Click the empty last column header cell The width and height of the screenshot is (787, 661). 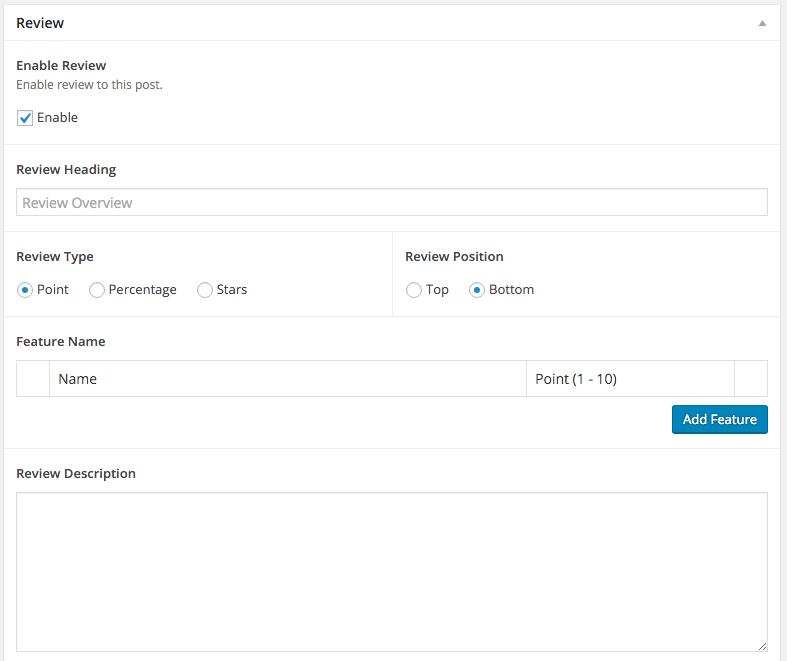751,379
